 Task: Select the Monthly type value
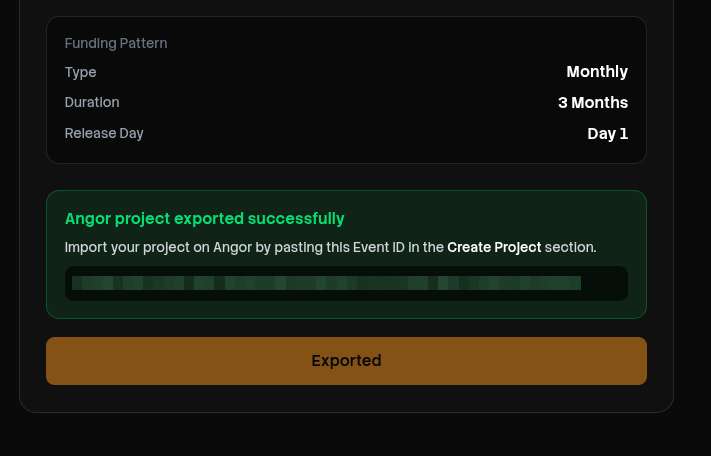click(596, 72)
